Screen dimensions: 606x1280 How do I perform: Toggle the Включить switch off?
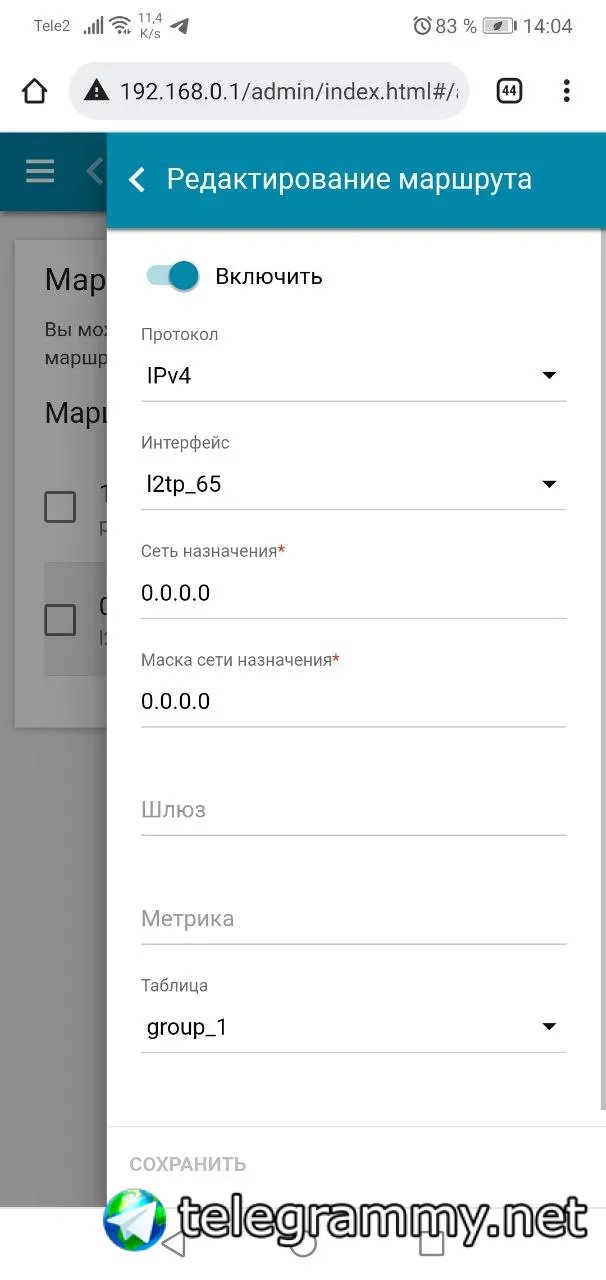(172, 276)
